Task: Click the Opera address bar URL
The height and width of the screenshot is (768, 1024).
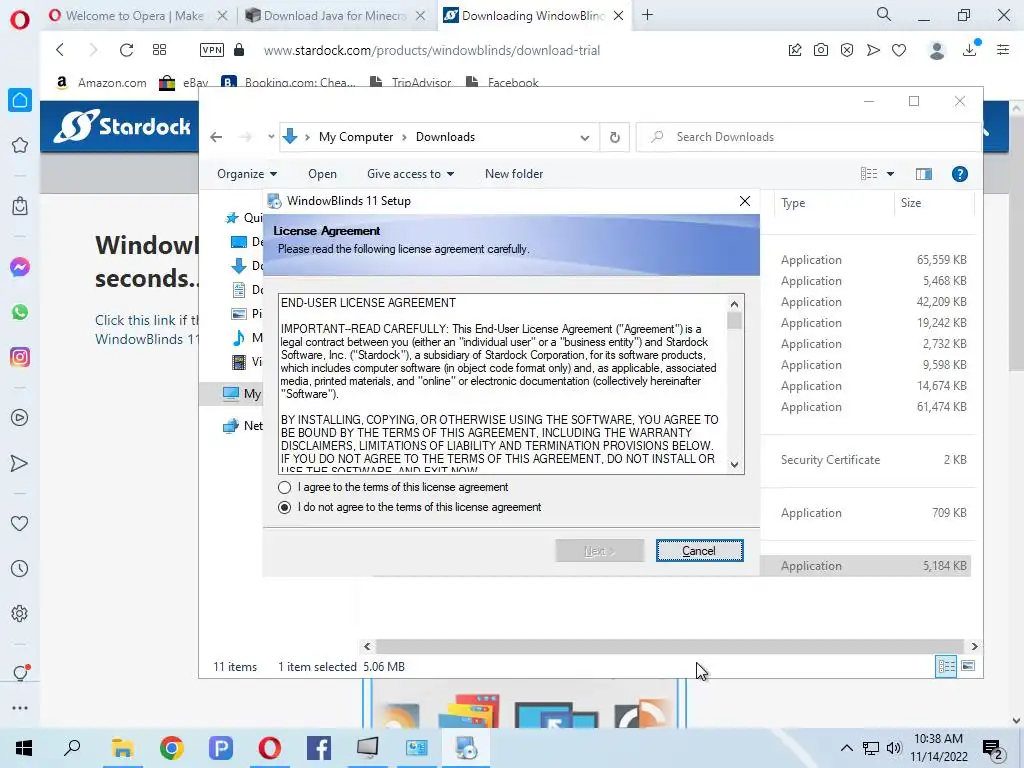Action: [432, 50]
